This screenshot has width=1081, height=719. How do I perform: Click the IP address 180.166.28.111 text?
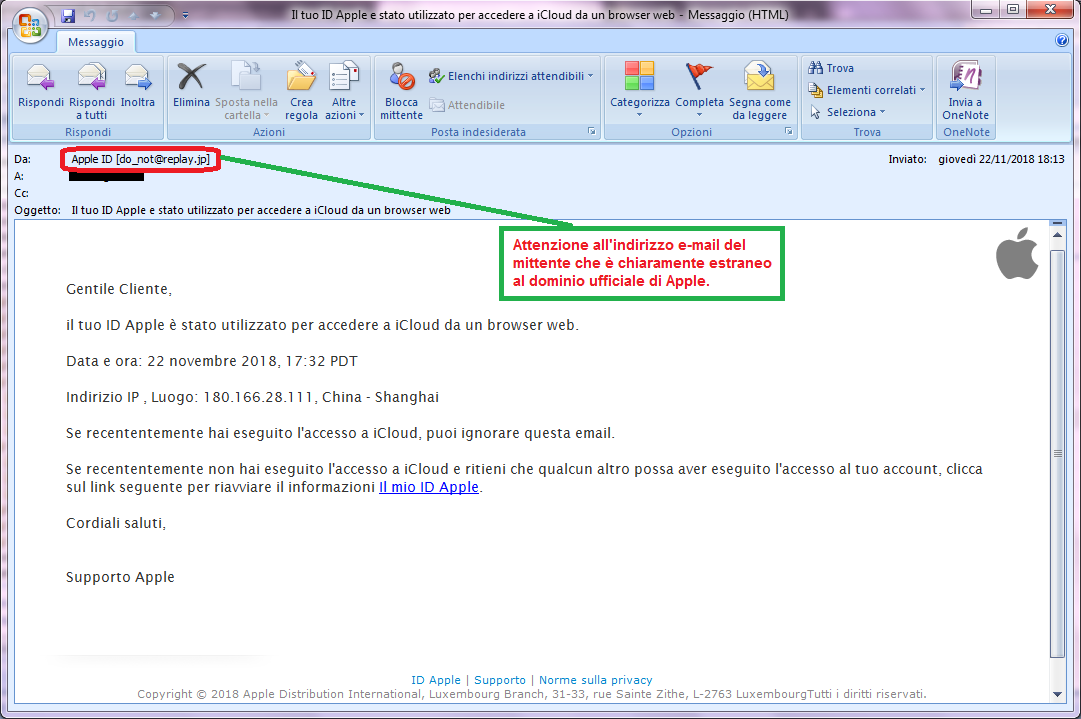coord(258,397)
